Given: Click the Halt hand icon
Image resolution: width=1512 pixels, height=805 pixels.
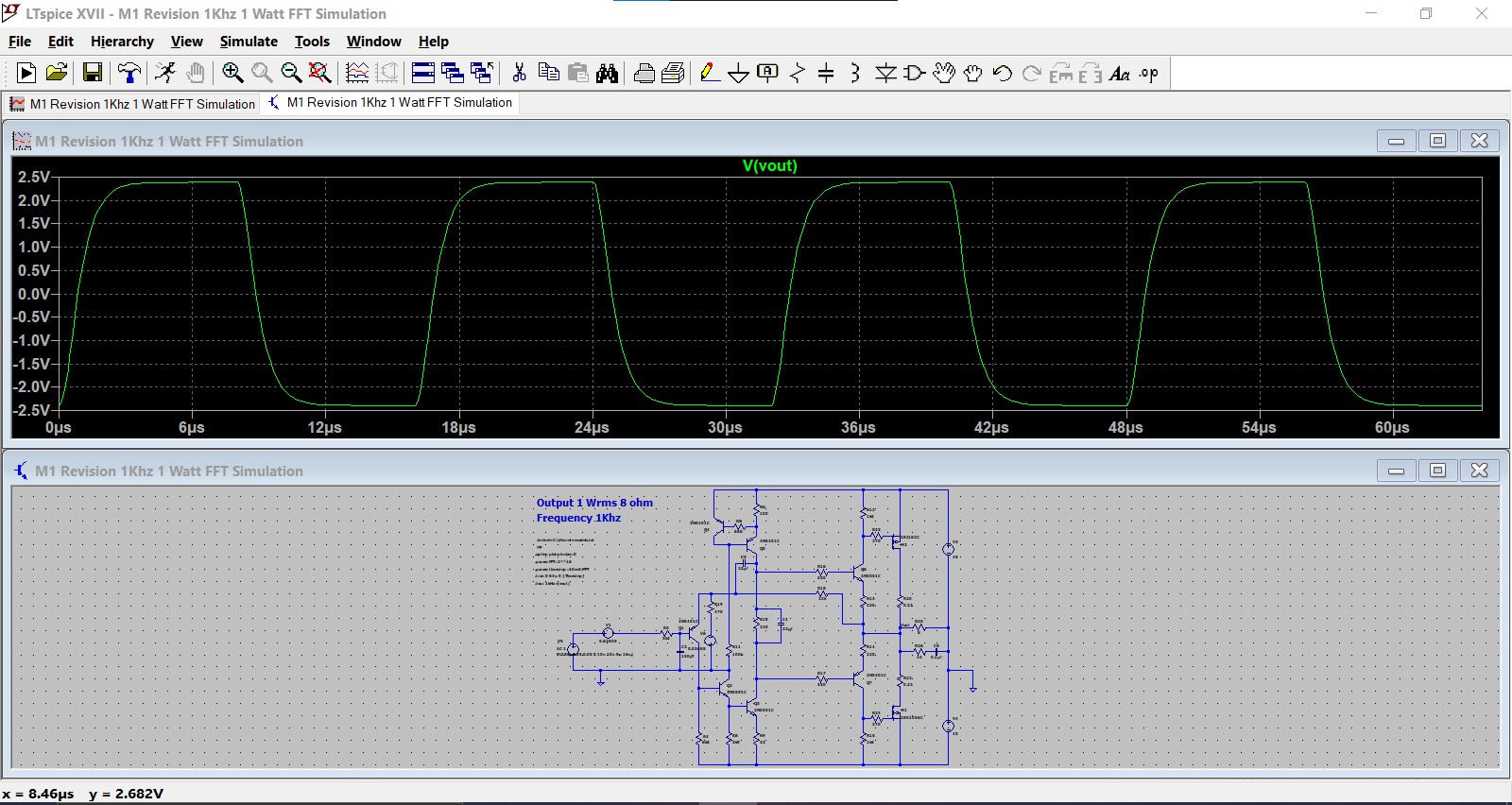Looking at the screenshot, I should click(x=196, y=73).
